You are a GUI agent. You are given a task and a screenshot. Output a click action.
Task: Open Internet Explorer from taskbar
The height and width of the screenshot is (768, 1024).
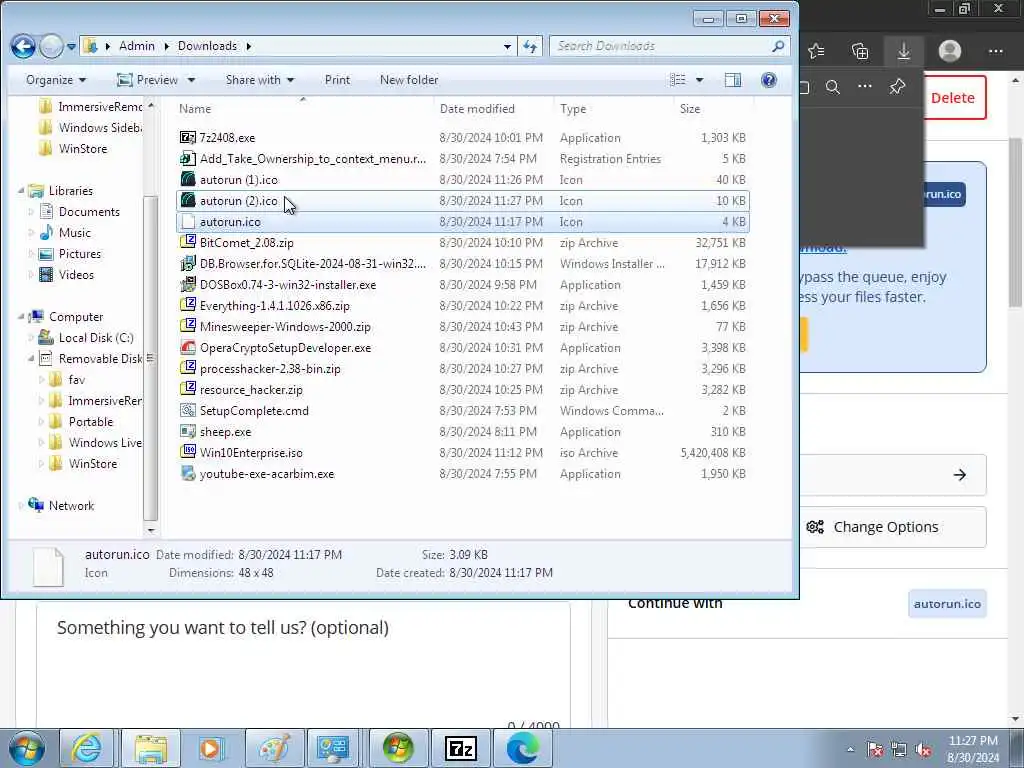click(87, 748)
